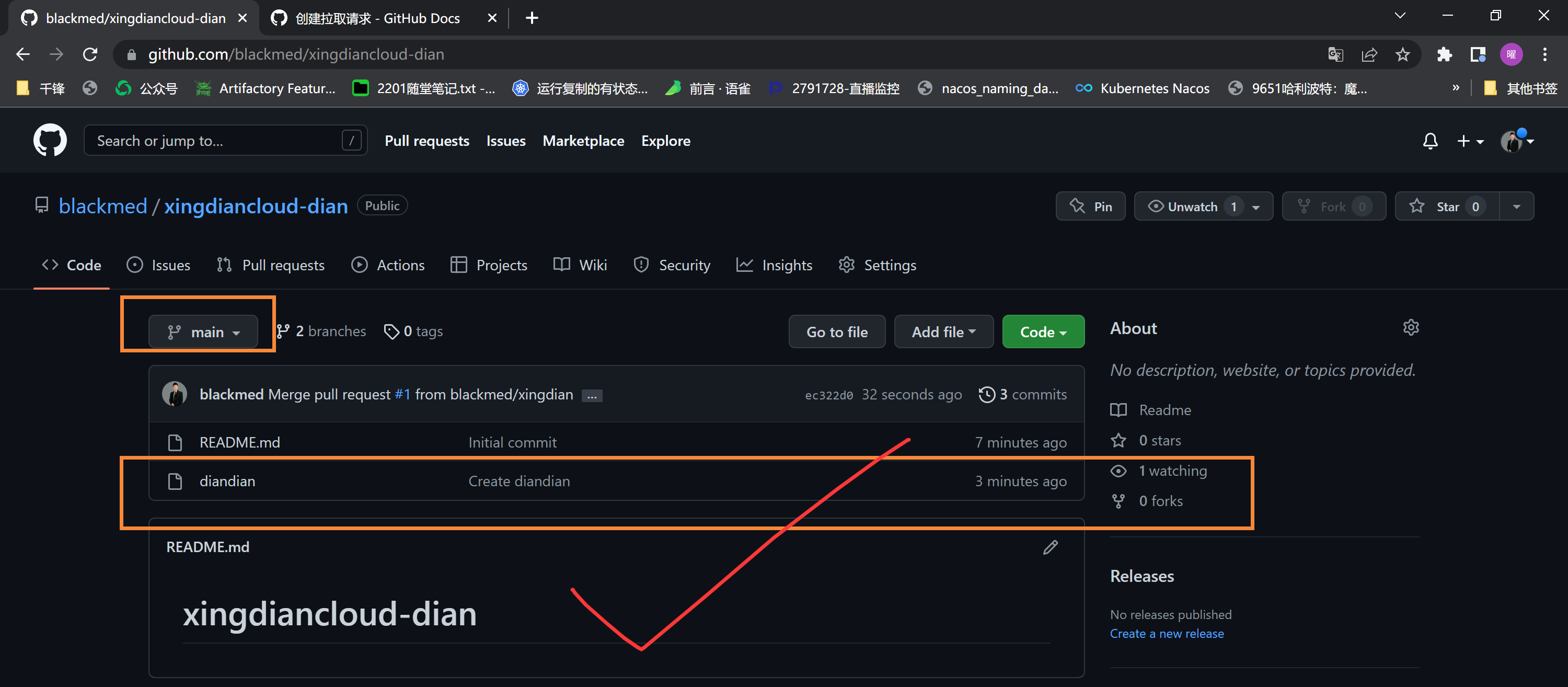Click Create a new release
Viewport: 1568px width, 687px height.
tap(1167, 633)
